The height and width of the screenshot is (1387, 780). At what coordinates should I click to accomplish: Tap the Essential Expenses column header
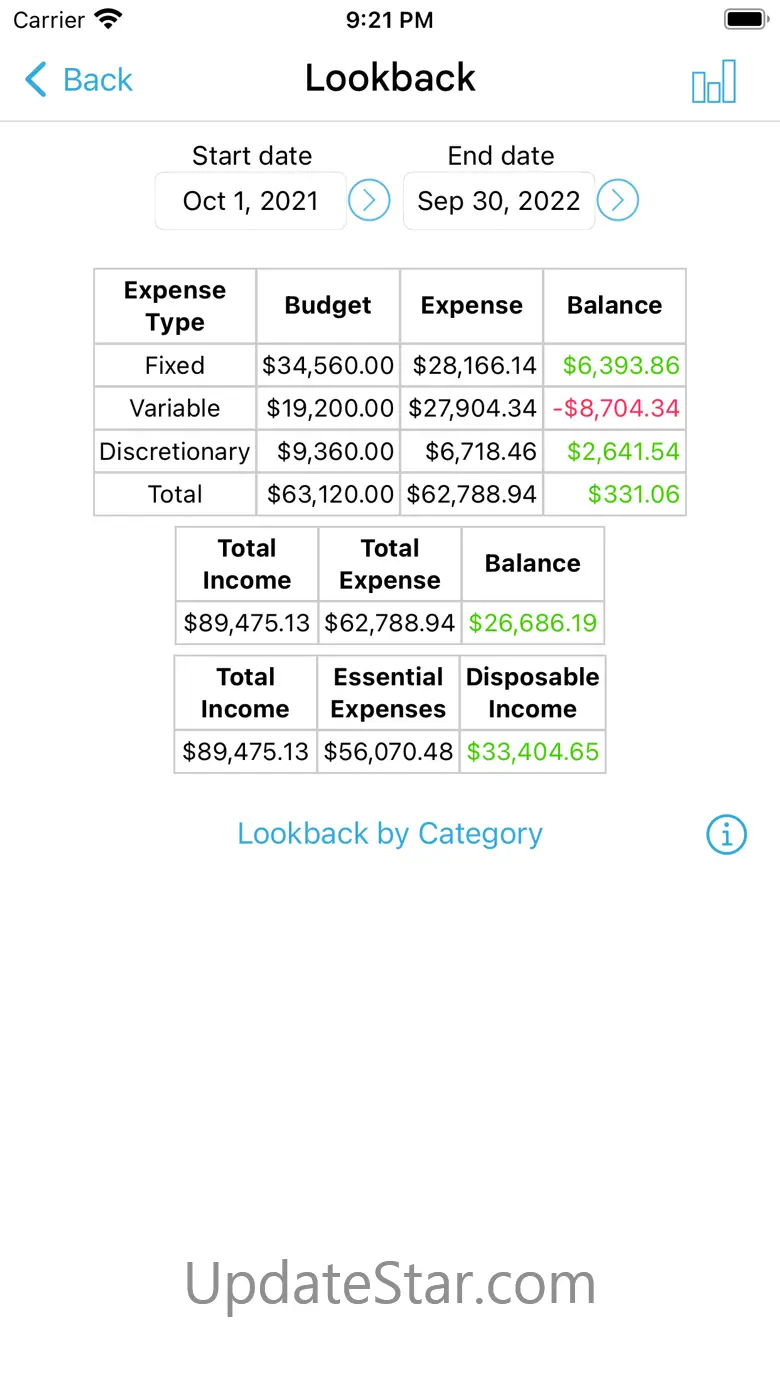click(x=388, y=693)
